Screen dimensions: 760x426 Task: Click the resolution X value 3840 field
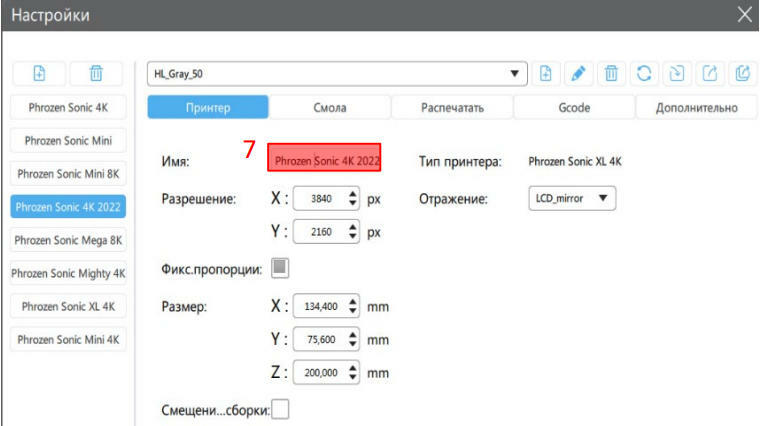coord(321,198)
